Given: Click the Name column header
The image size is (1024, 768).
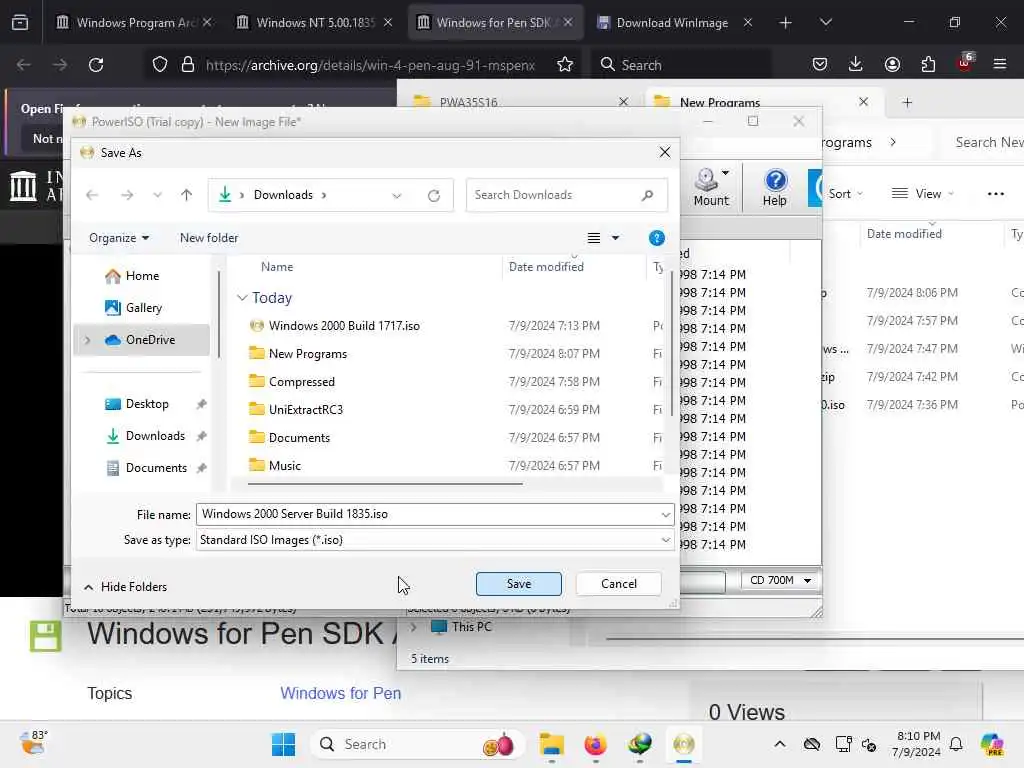Looking at the screenshot, I should [x=277, y=267].
